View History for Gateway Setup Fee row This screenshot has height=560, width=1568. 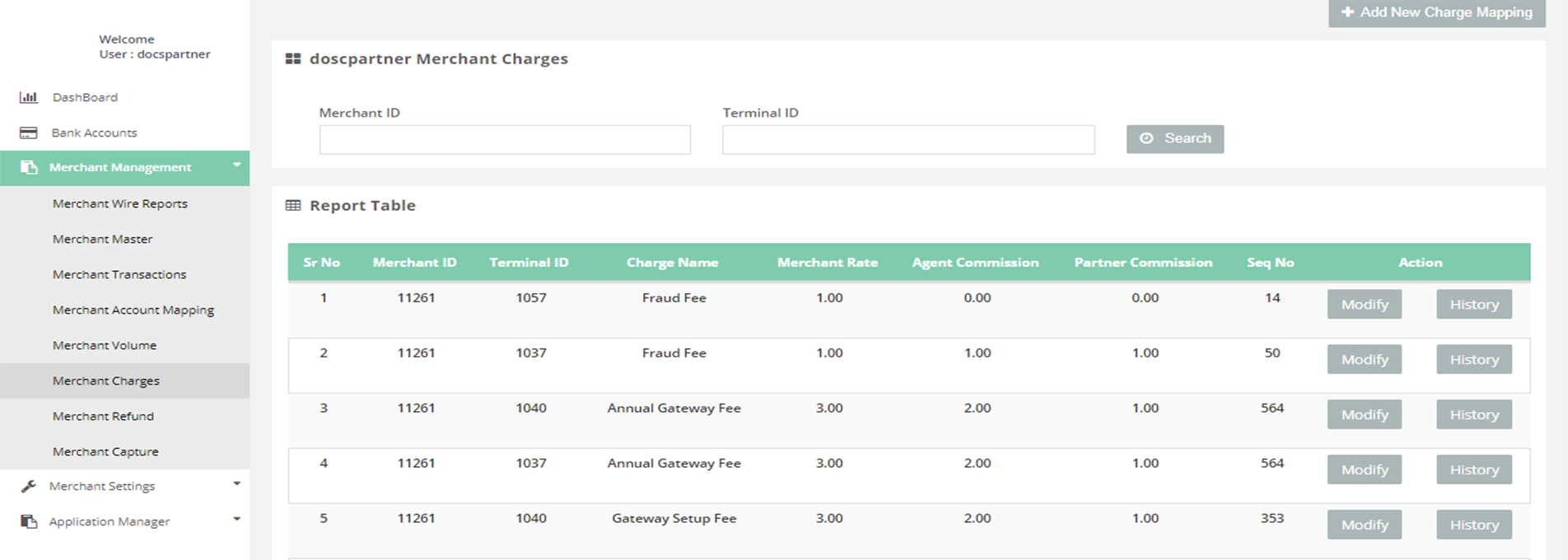[x=1473, y=525]
